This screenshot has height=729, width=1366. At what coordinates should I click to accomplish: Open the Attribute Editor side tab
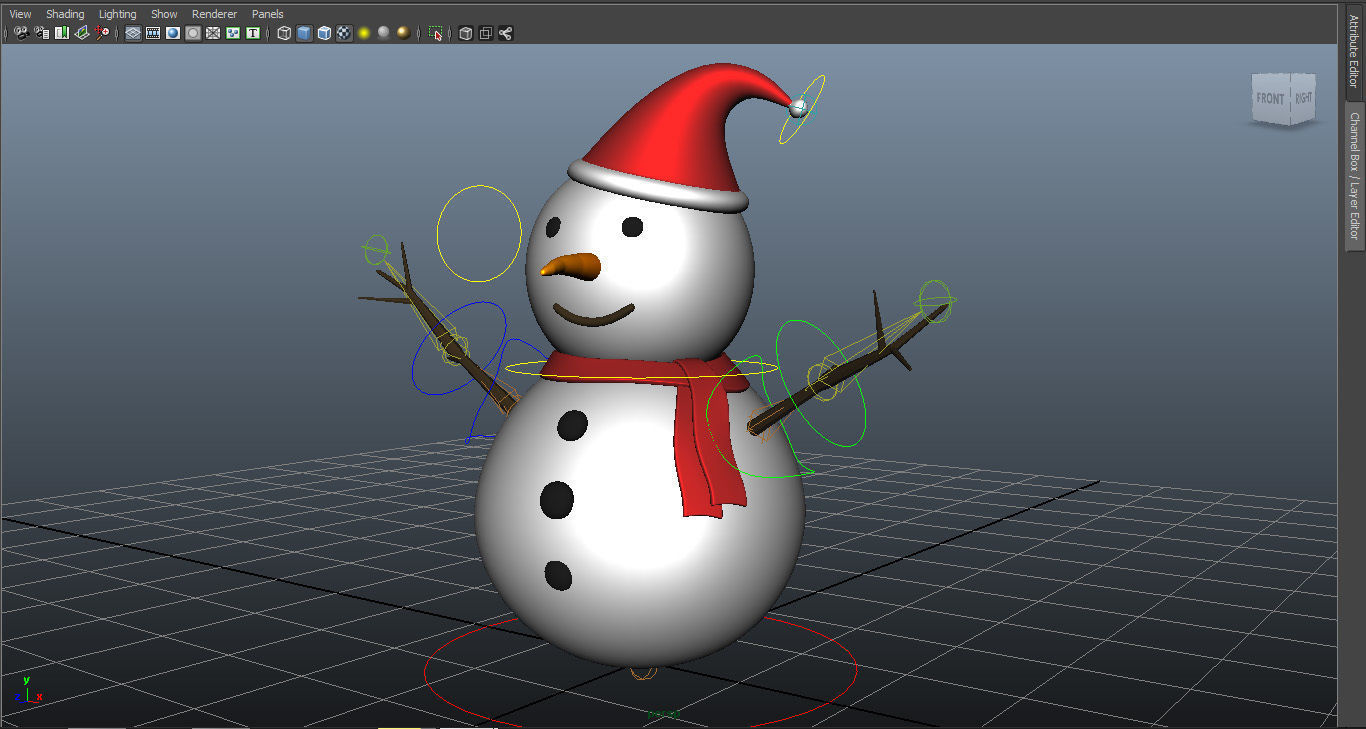(1353, 51)
